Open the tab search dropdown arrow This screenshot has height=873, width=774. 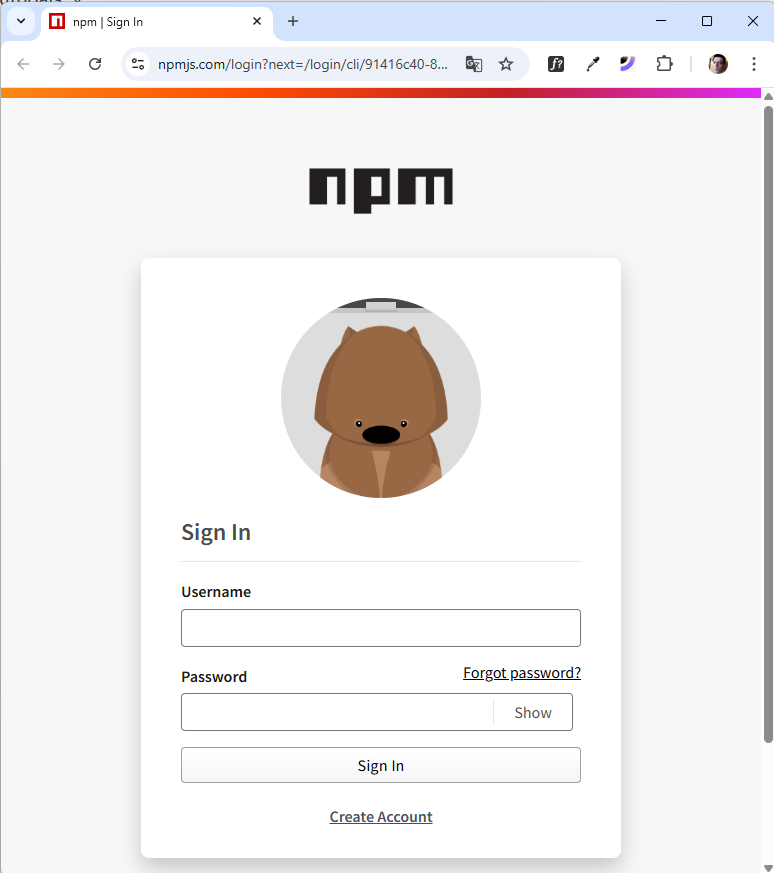pos(20,21)
